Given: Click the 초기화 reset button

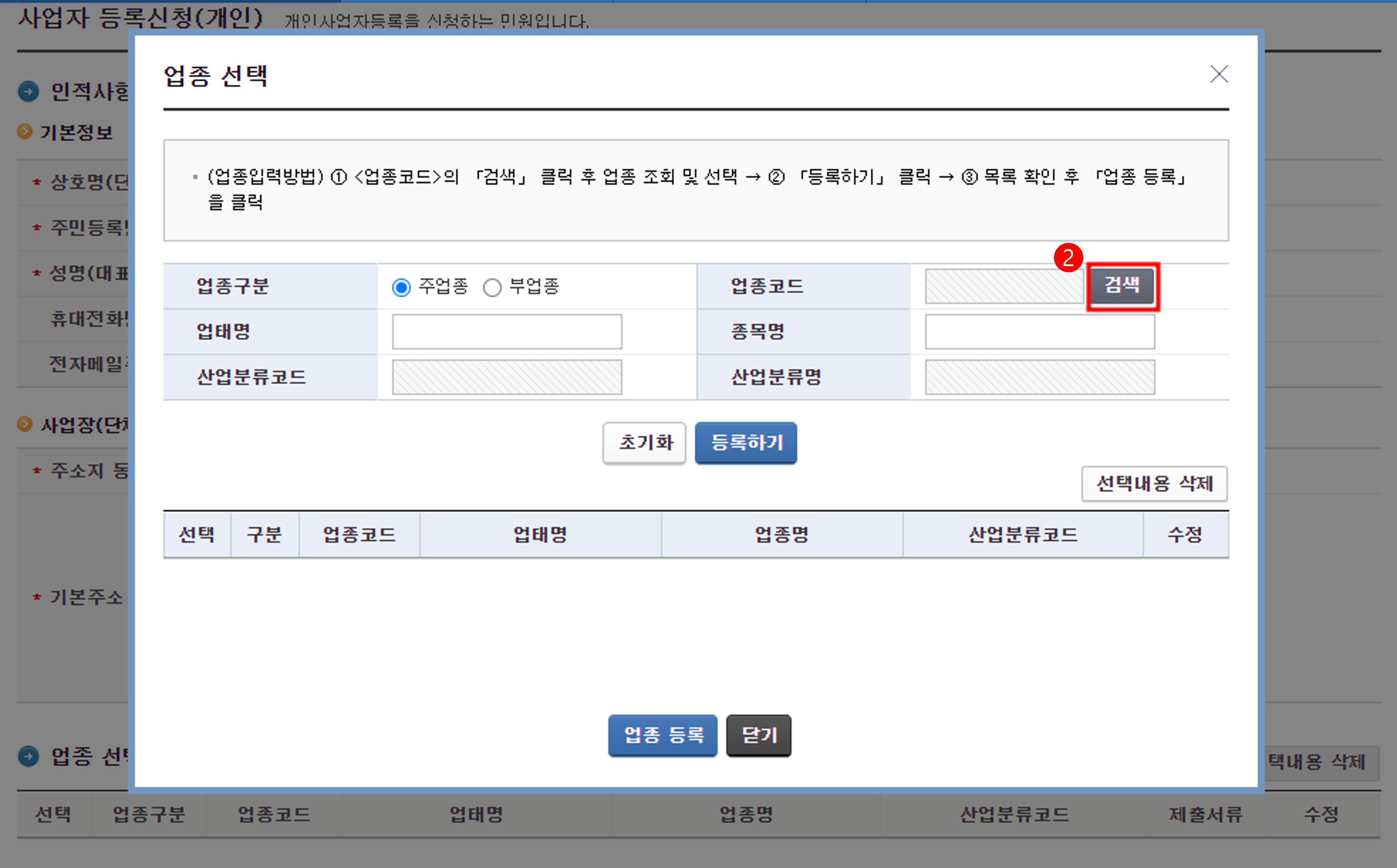Looking at the screenshot, I should point(644,442).
